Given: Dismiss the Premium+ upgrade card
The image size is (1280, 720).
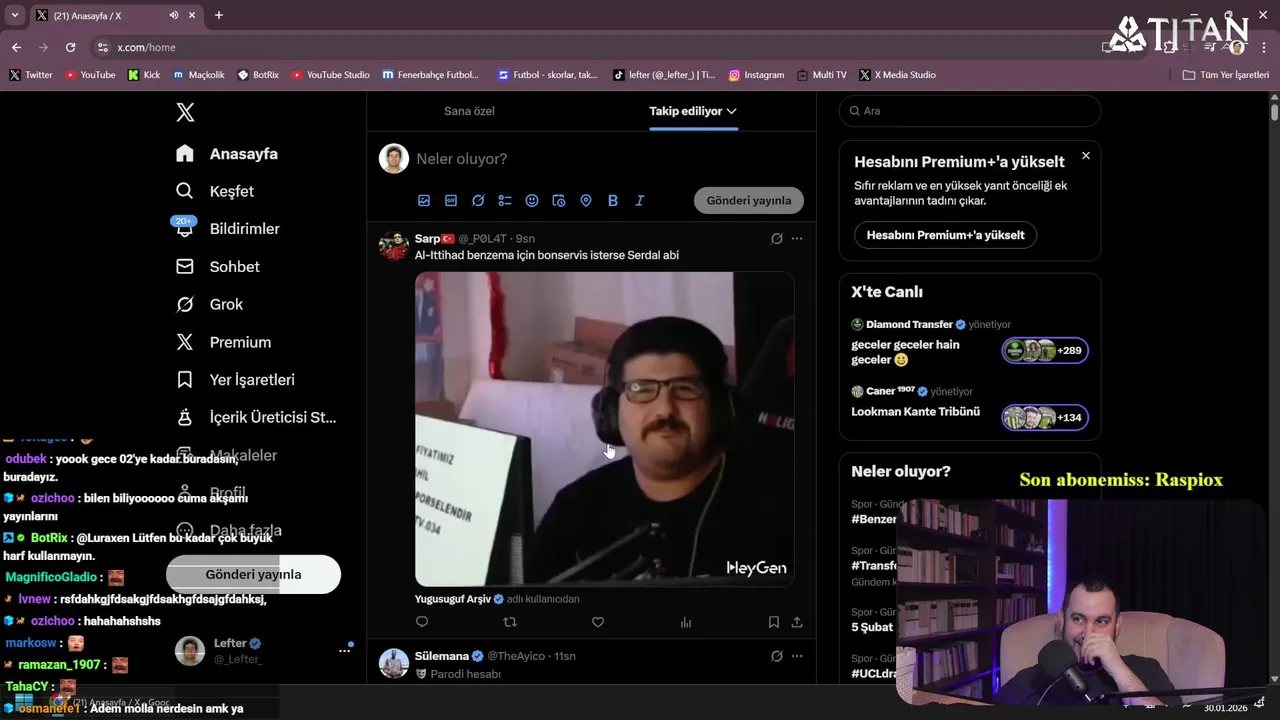Looking at the screenshot, I should (1086, 156).
